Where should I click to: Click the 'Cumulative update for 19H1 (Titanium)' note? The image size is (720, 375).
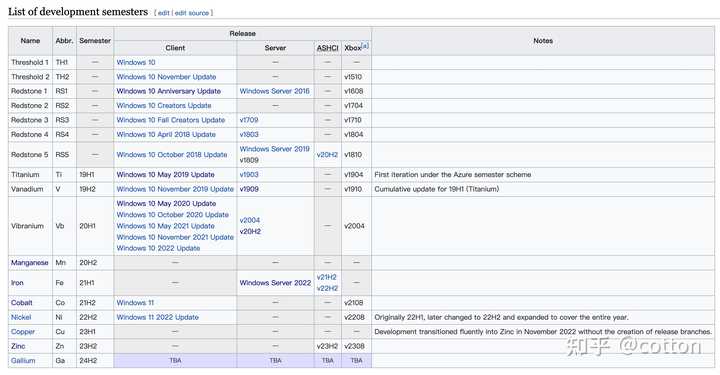[437, 189]
